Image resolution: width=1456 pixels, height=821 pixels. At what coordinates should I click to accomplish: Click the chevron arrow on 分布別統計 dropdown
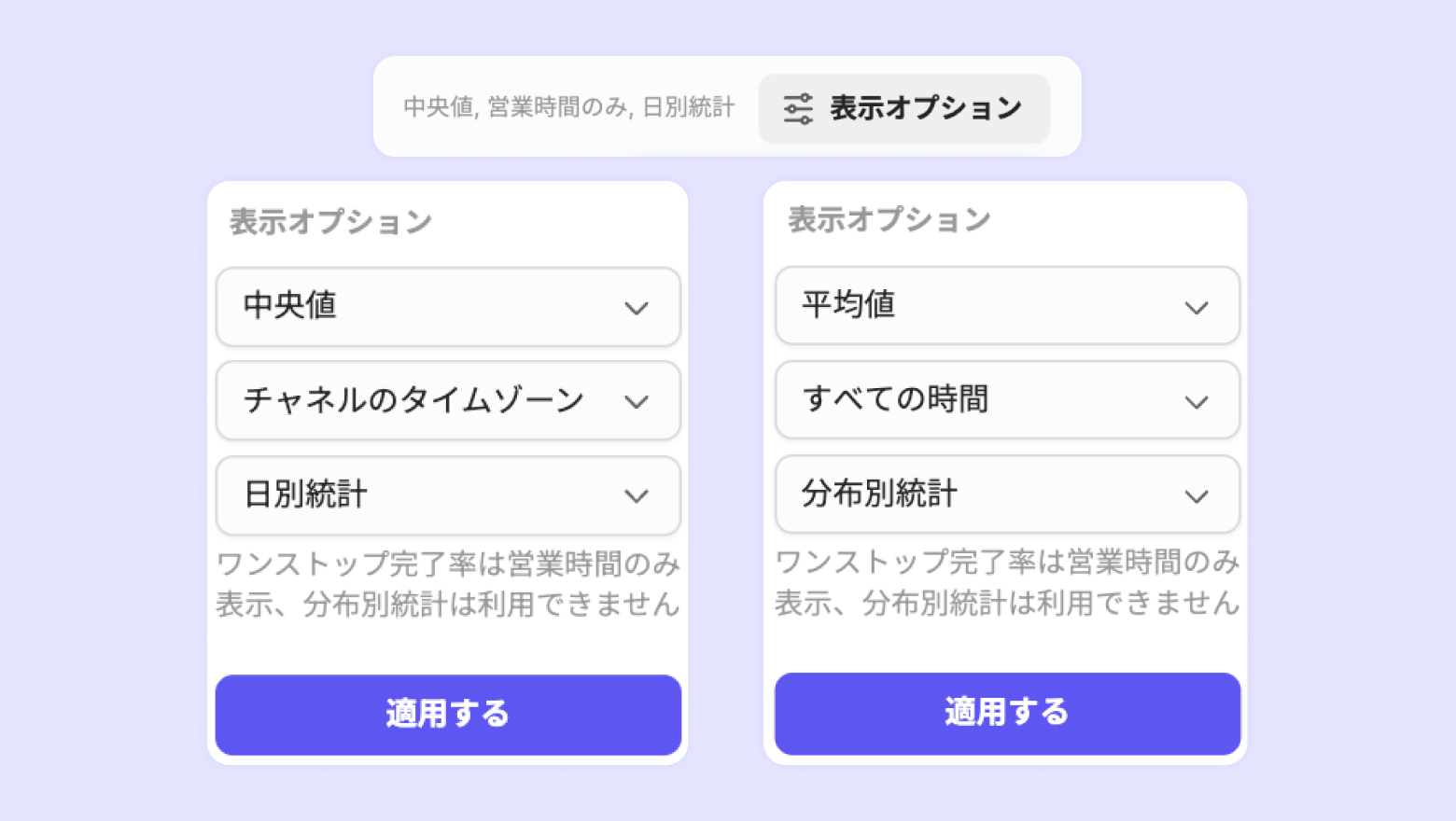1197,496
